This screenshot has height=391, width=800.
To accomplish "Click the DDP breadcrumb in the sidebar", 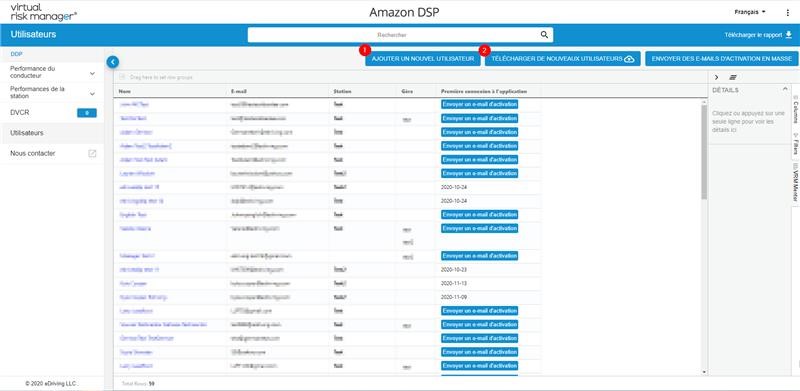I will [x=16, y=54].
